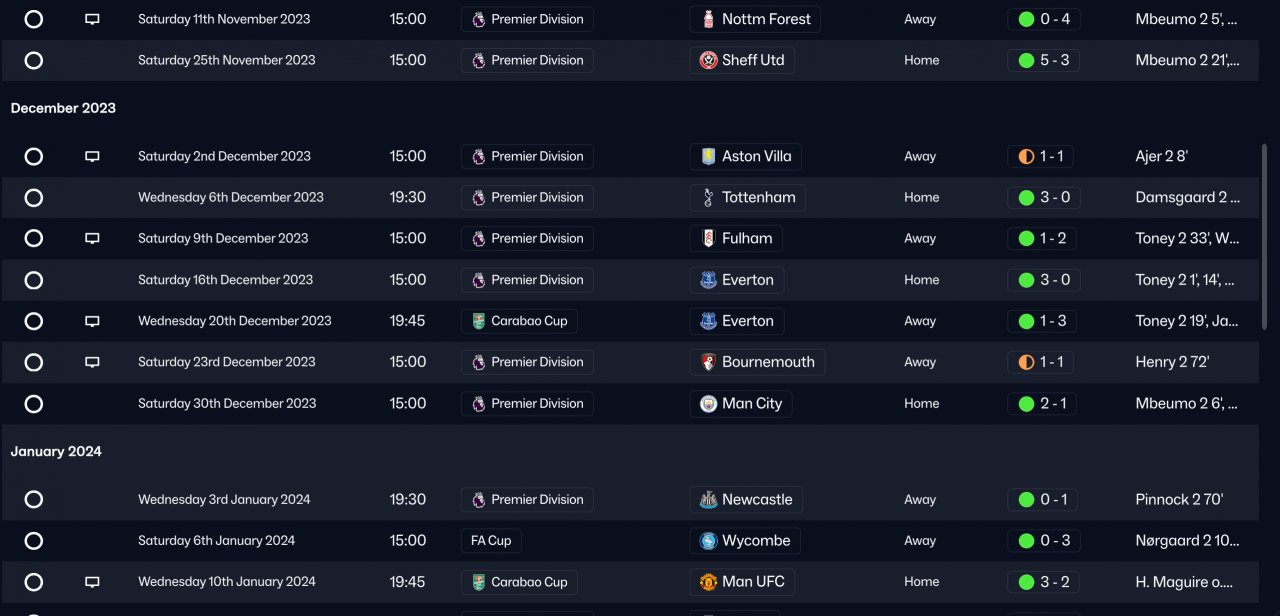Click the Man City club badge
This screenshot has height=616, width=1280.
(708, 404)
